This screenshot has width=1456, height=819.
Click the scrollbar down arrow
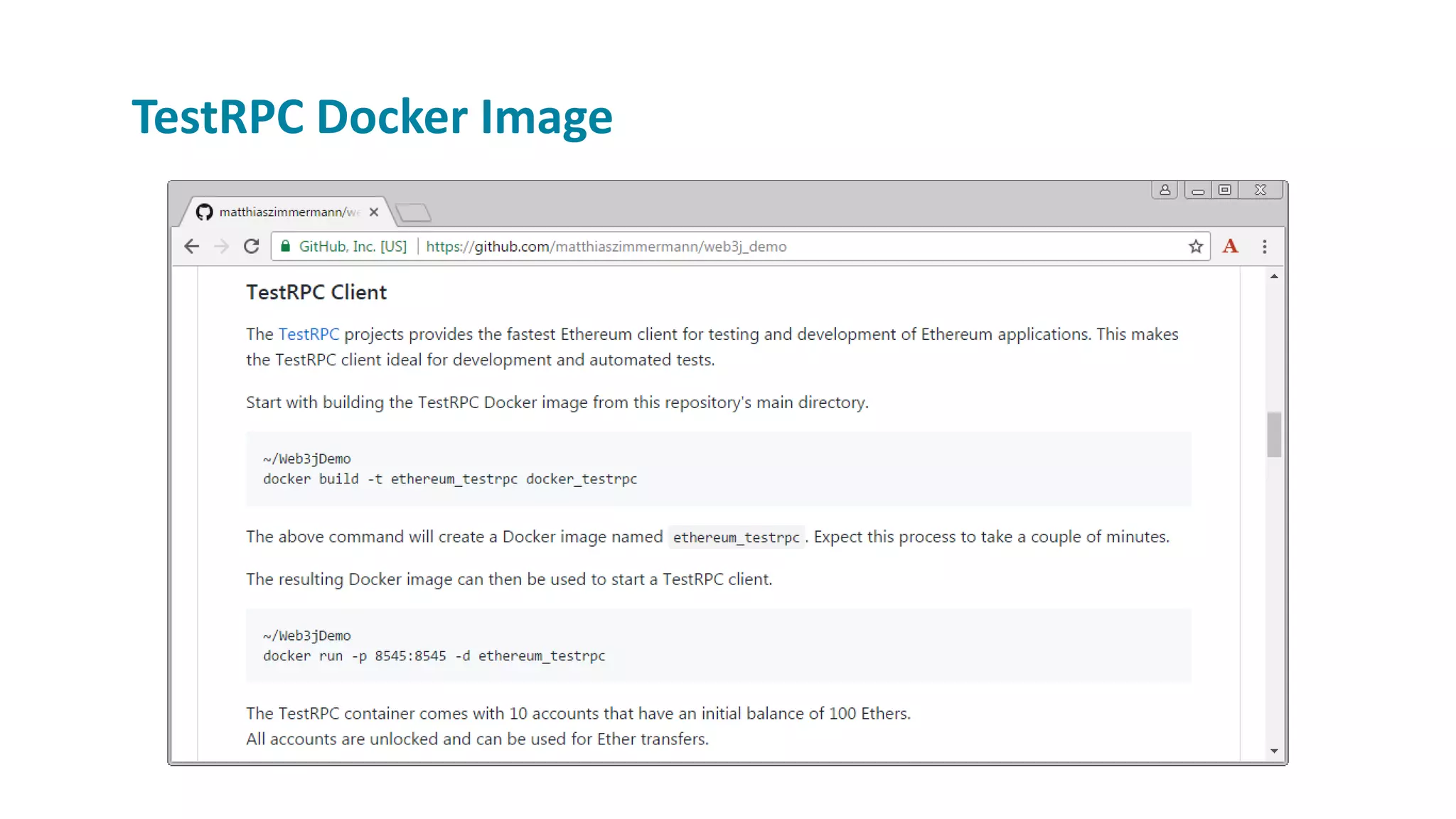point(1274,751)
